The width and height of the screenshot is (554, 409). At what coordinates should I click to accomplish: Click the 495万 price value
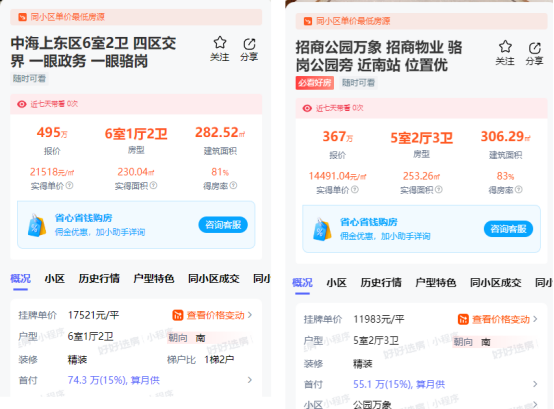52,133
